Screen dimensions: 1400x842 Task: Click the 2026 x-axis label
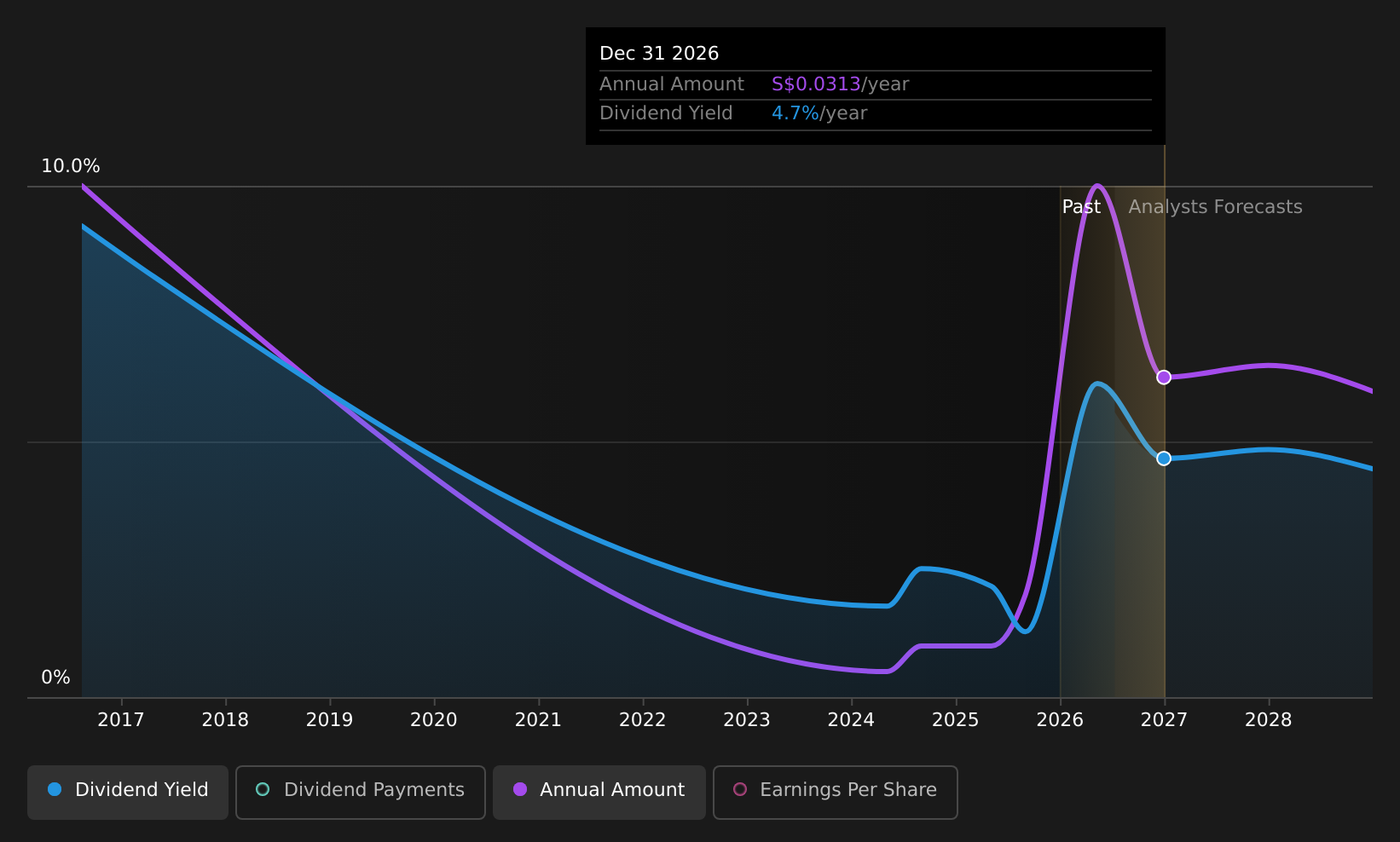pos(1060,720)
